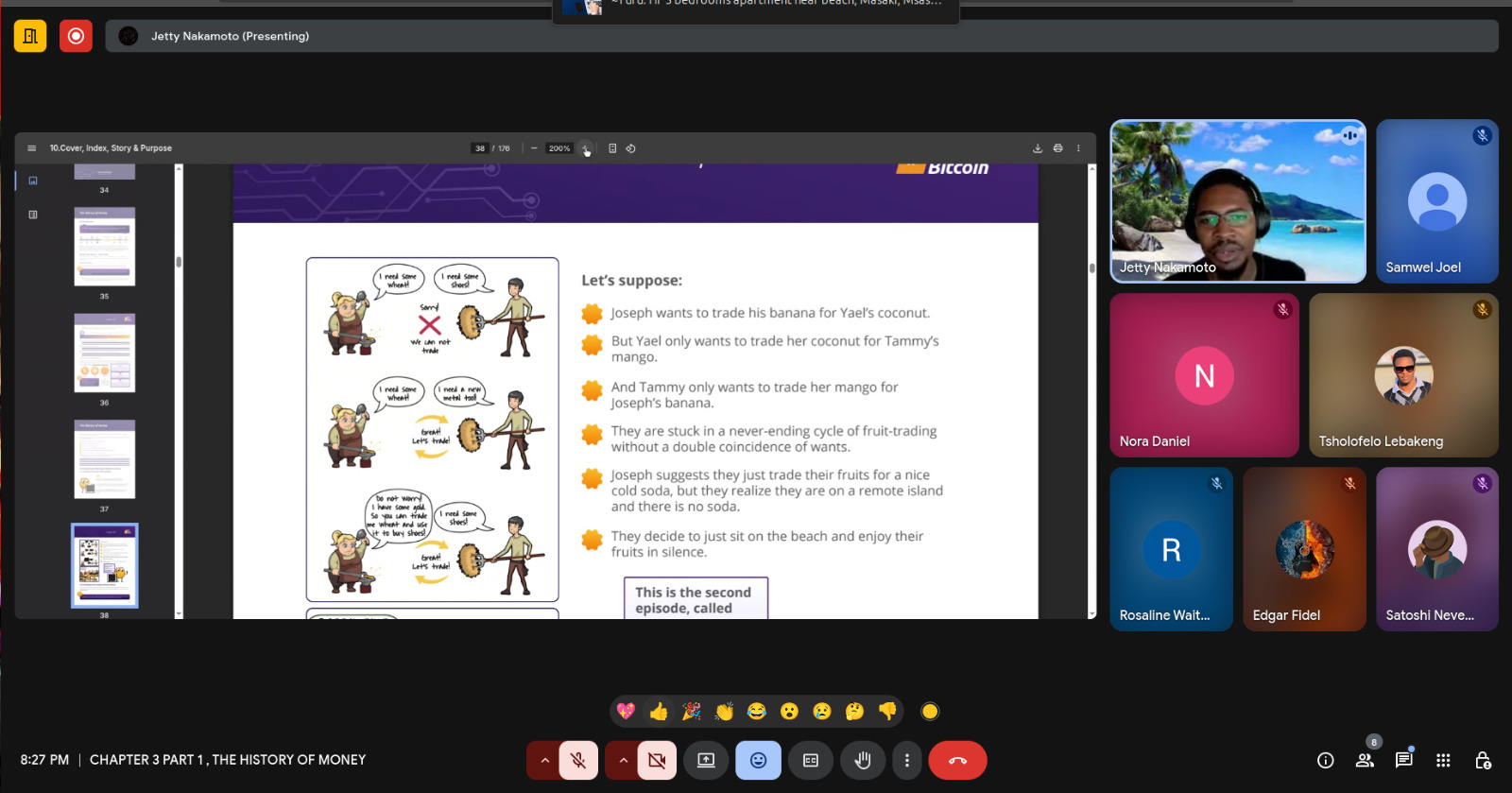This screenshot has width=1512, height=793.
Task: Open more options three-dot menu
Action: 906,760
